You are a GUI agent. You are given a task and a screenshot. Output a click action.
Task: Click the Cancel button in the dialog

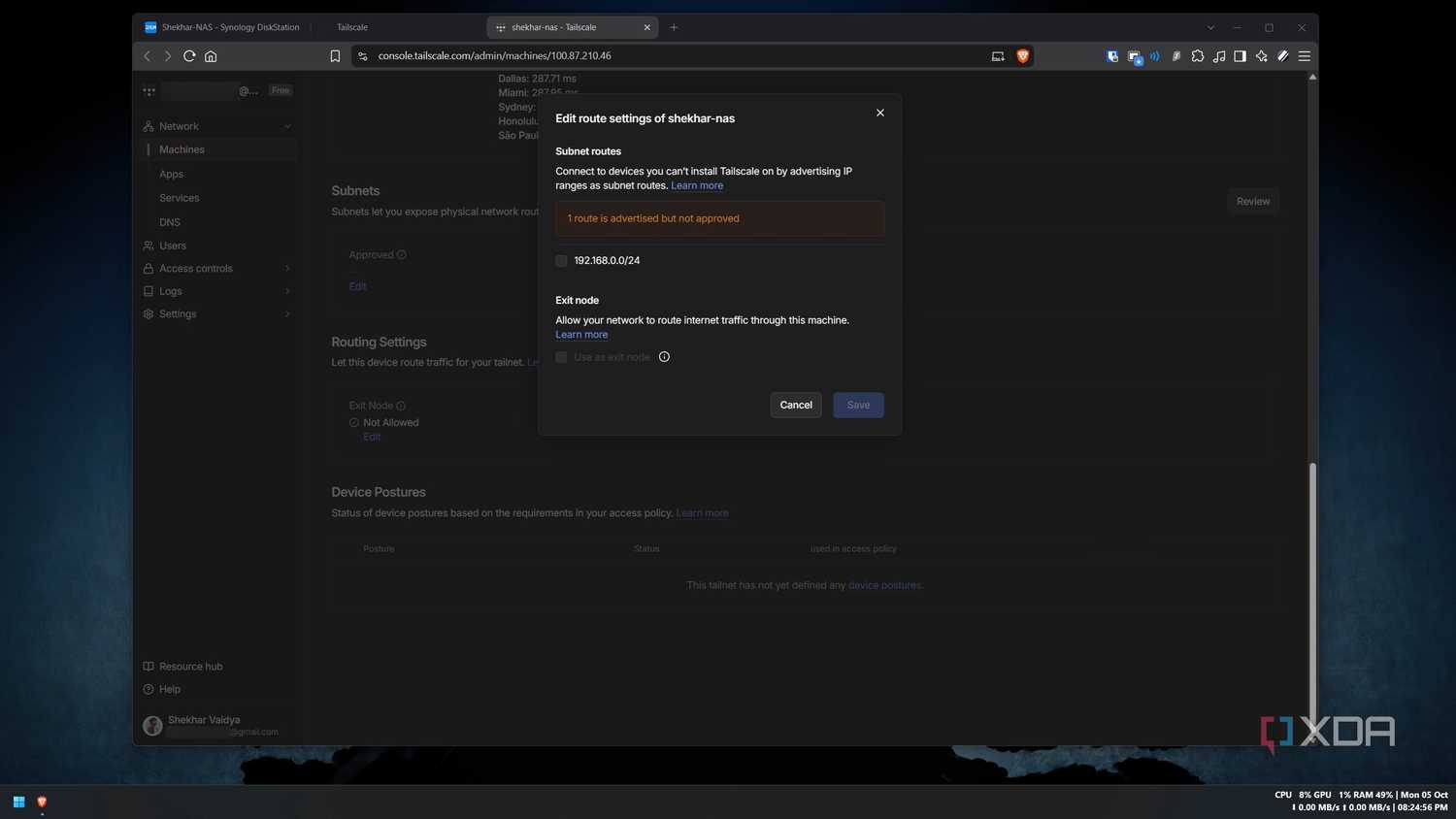pos(796,405)
